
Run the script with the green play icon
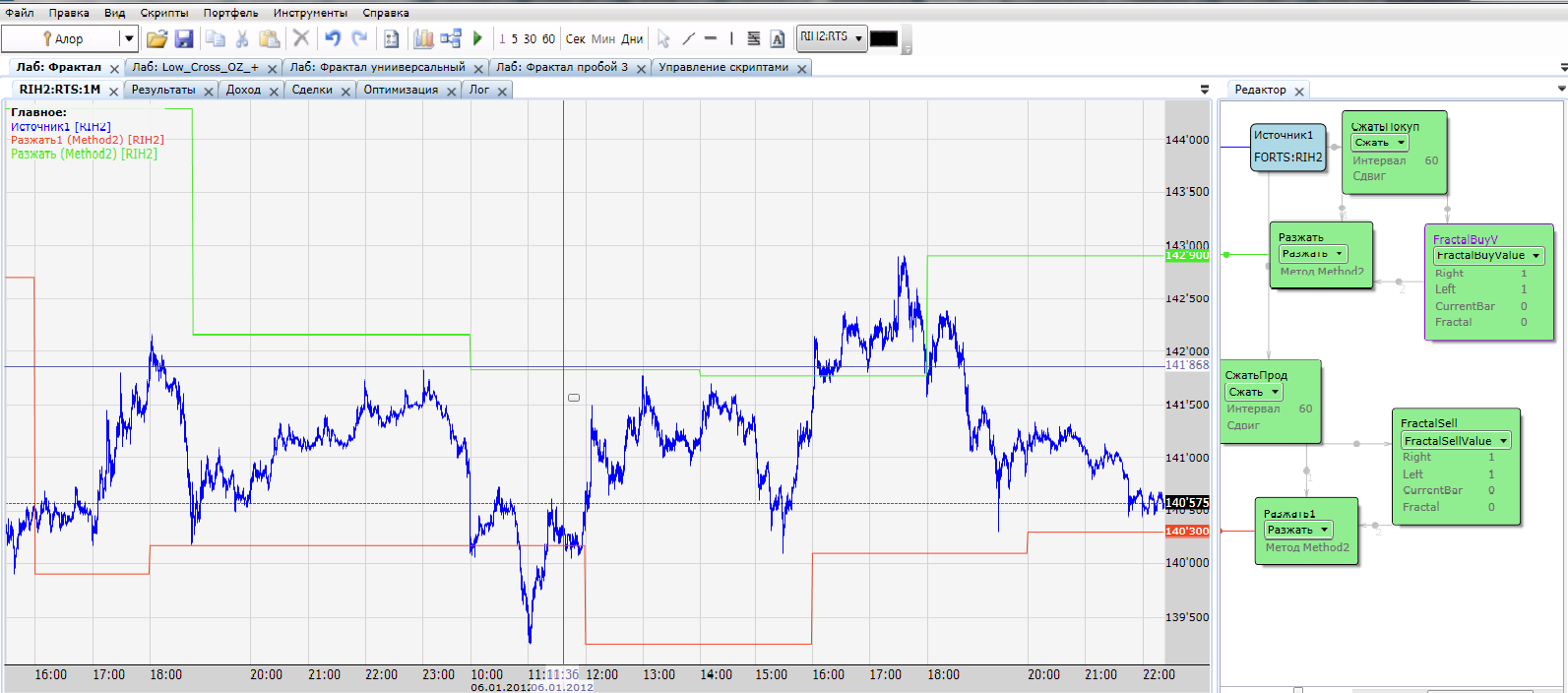coord(477,38)
